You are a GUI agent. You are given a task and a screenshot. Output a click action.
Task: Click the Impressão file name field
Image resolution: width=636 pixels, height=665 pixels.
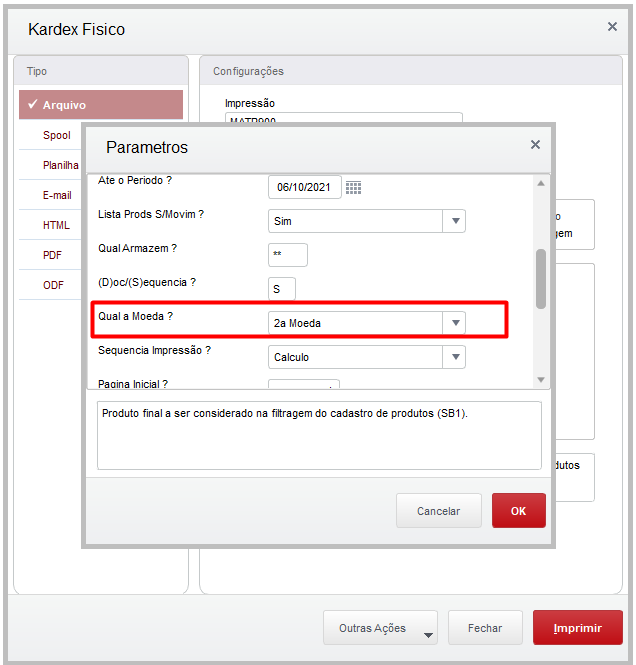tap(343, 117)
